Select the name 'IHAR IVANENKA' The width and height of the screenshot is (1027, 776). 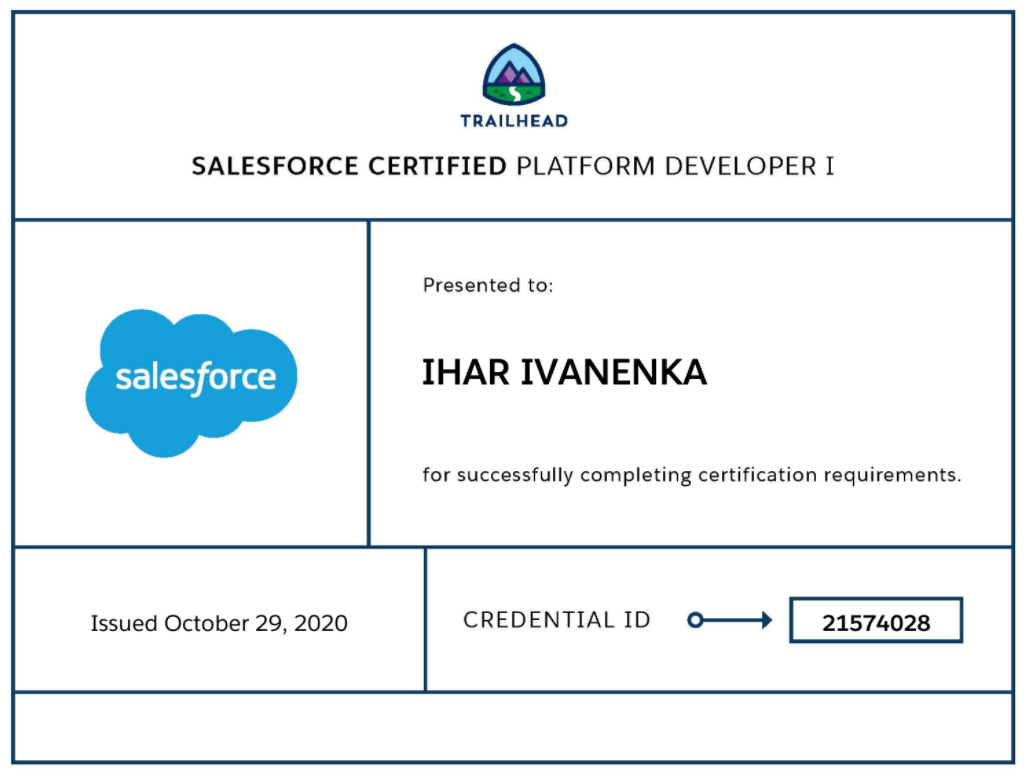tap(565, 373)
